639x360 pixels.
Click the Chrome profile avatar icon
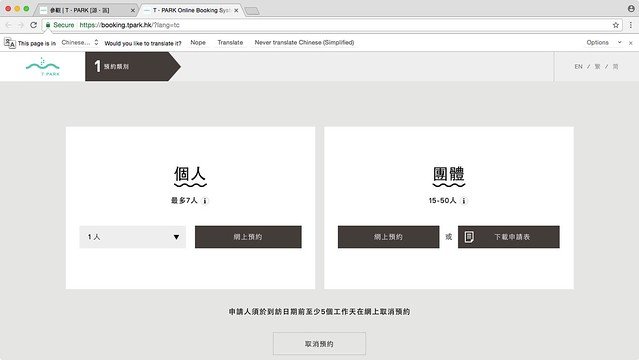click(631, 8)
